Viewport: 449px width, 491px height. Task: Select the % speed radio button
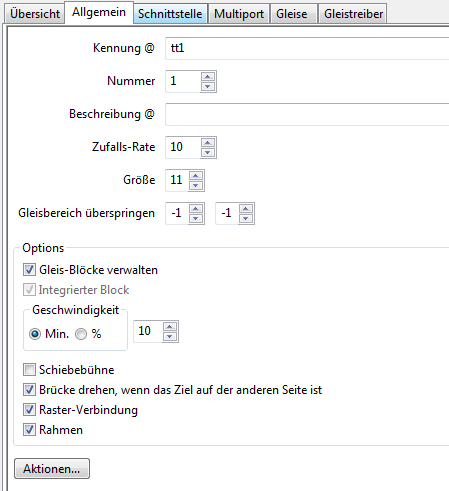81,334
